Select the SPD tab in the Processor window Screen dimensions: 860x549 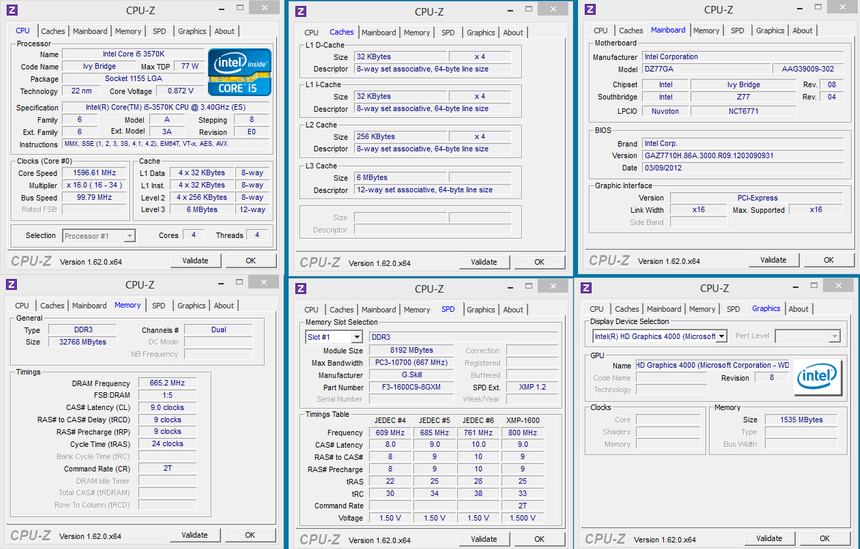[x=159, y=31]
